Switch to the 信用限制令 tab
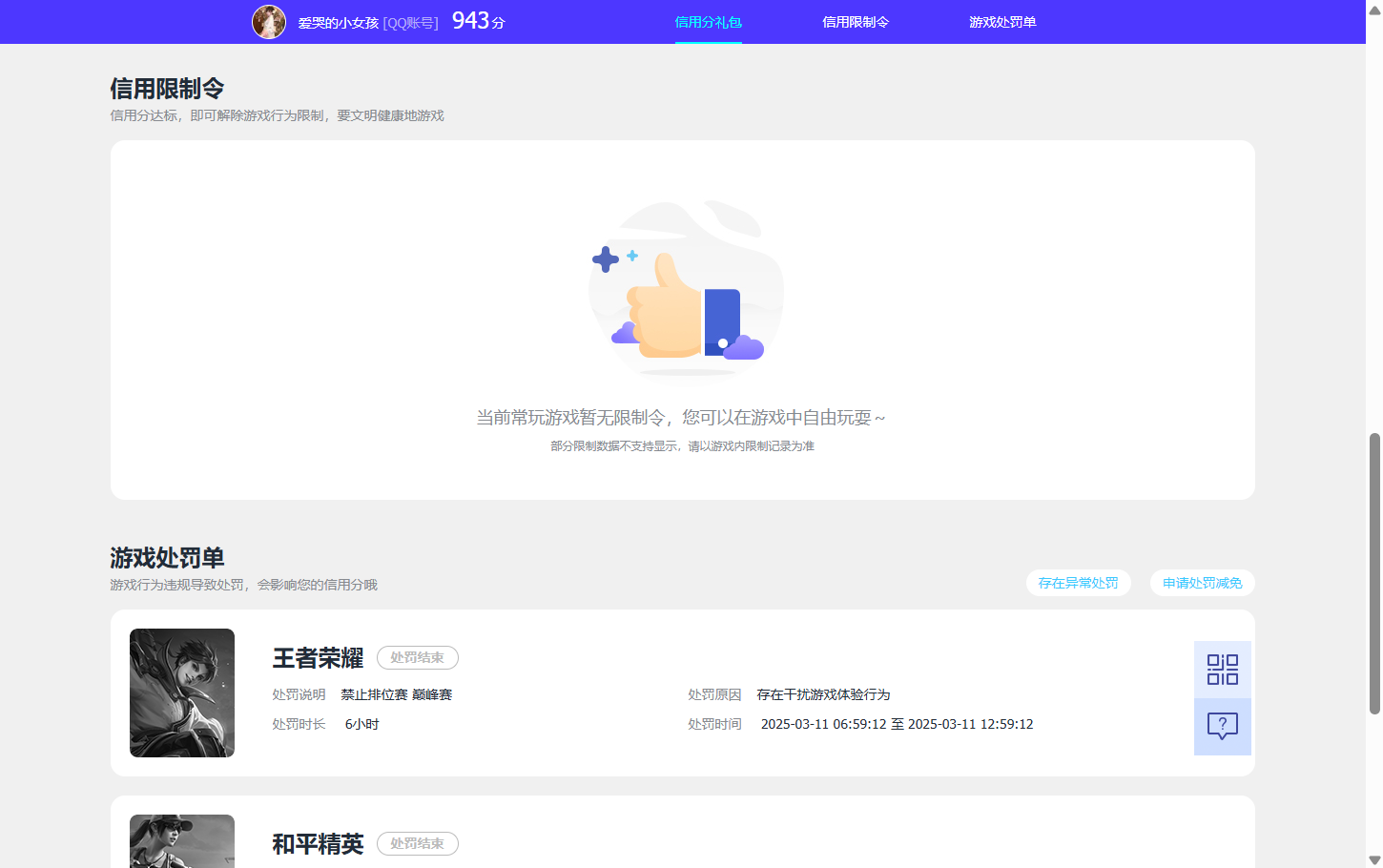Screen dimensions: 1383x868 pos(855,21)
